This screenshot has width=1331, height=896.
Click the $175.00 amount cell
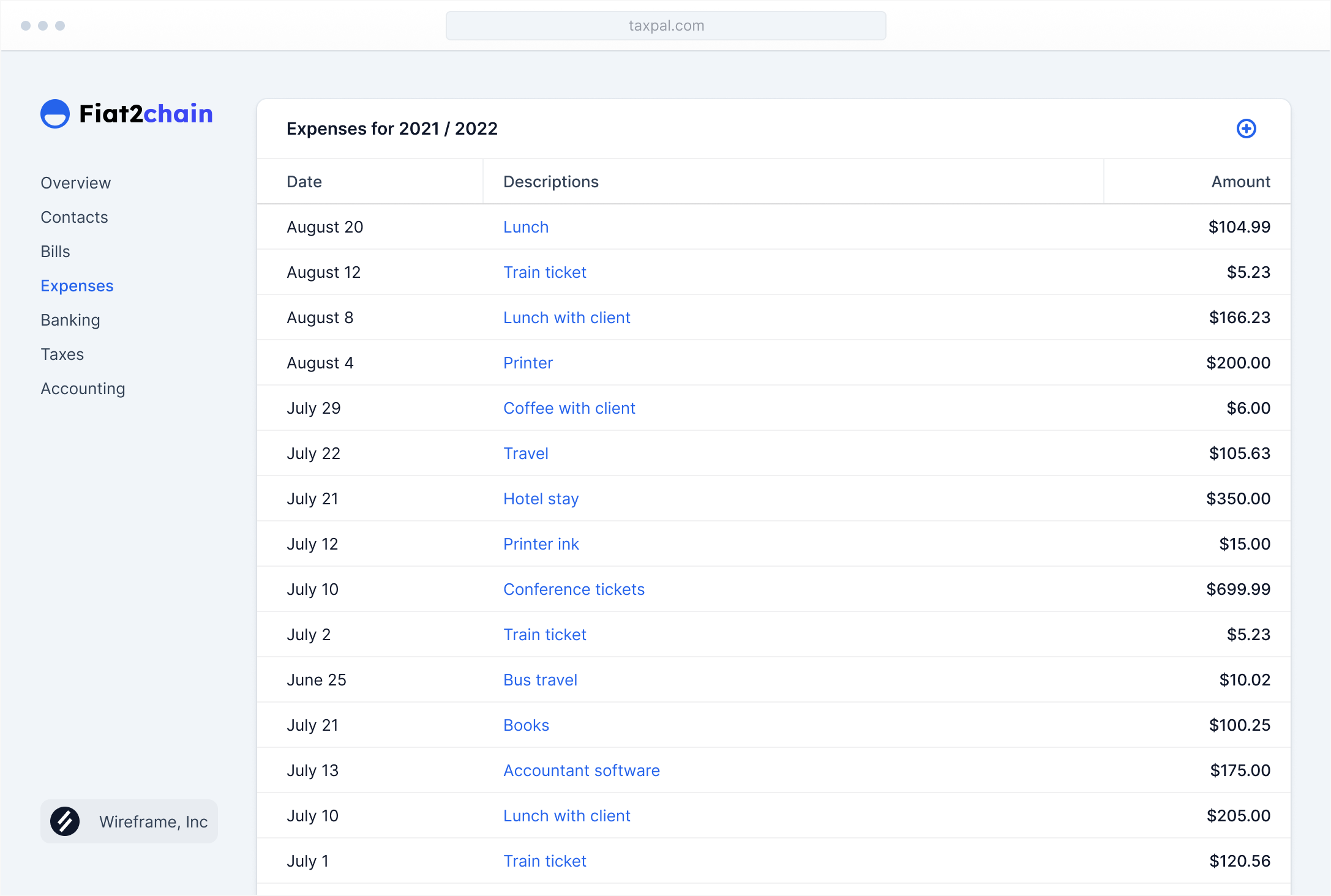click(1240, 771)
